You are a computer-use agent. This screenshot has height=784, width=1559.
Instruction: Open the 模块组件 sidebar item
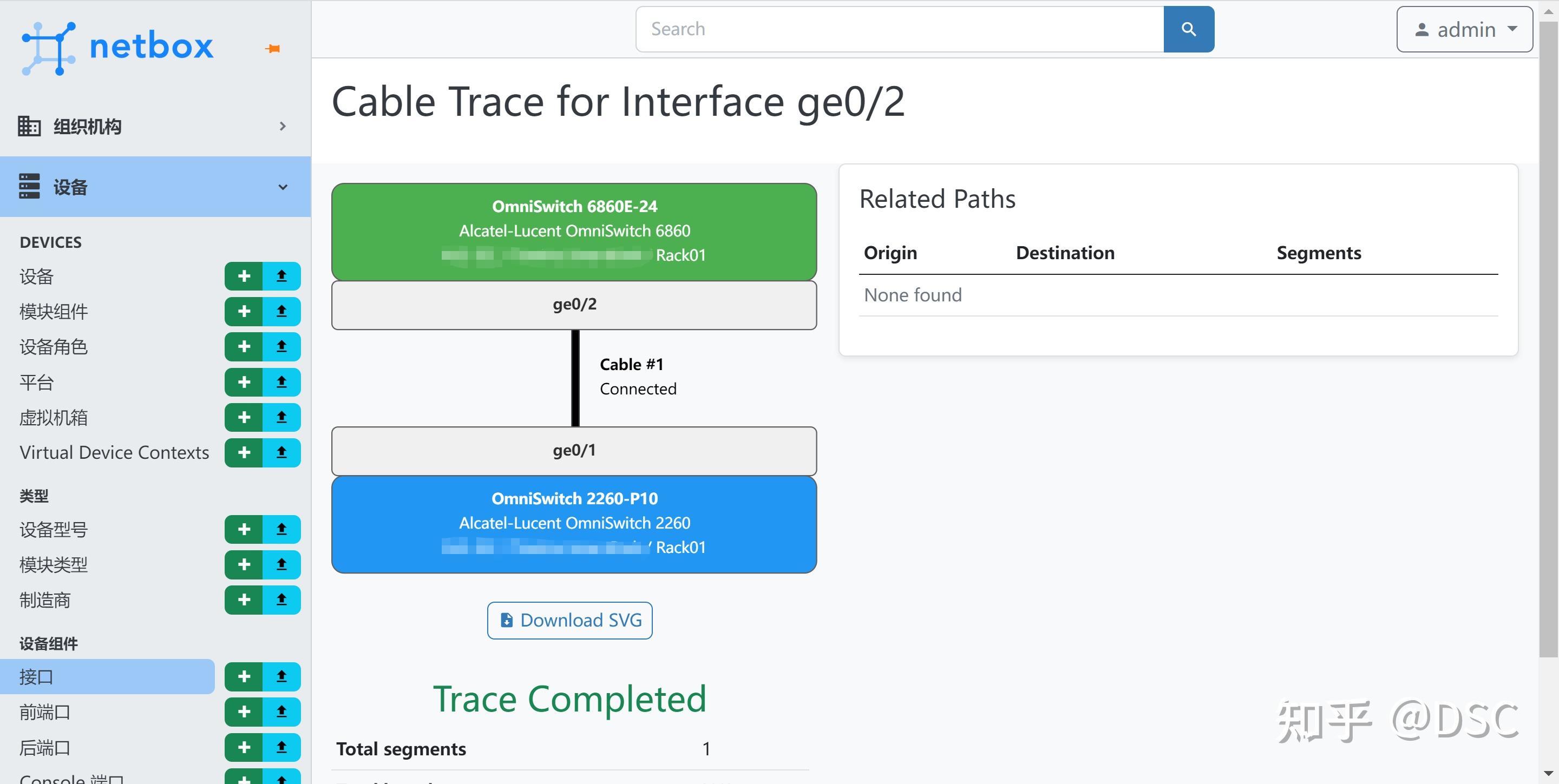54,312
